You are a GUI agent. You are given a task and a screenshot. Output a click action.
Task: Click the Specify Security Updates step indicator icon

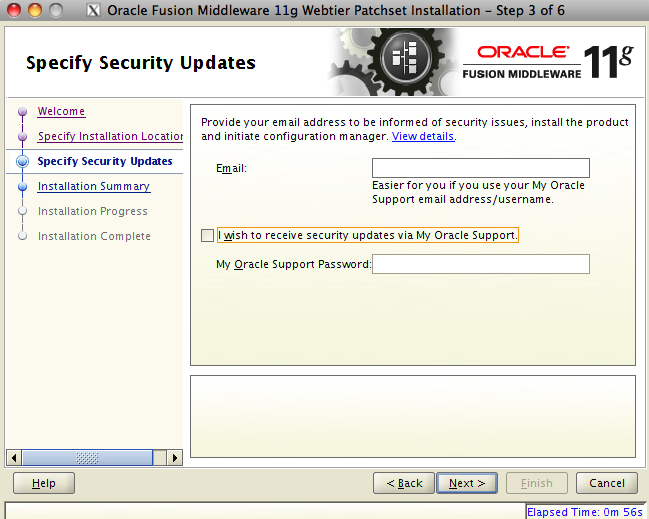pyautogui.click(x=22, y=162)
